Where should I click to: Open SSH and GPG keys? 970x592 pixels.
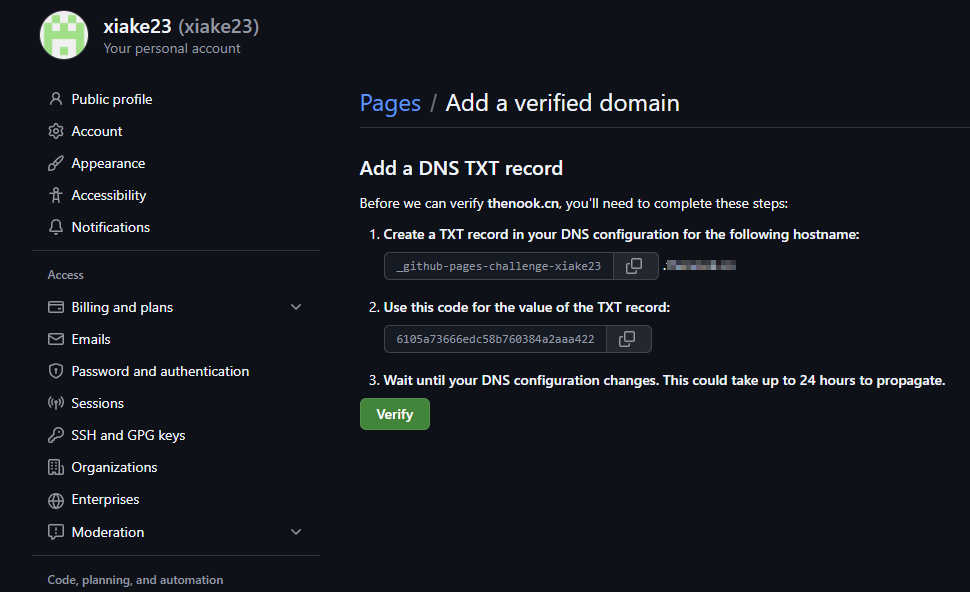129,435
